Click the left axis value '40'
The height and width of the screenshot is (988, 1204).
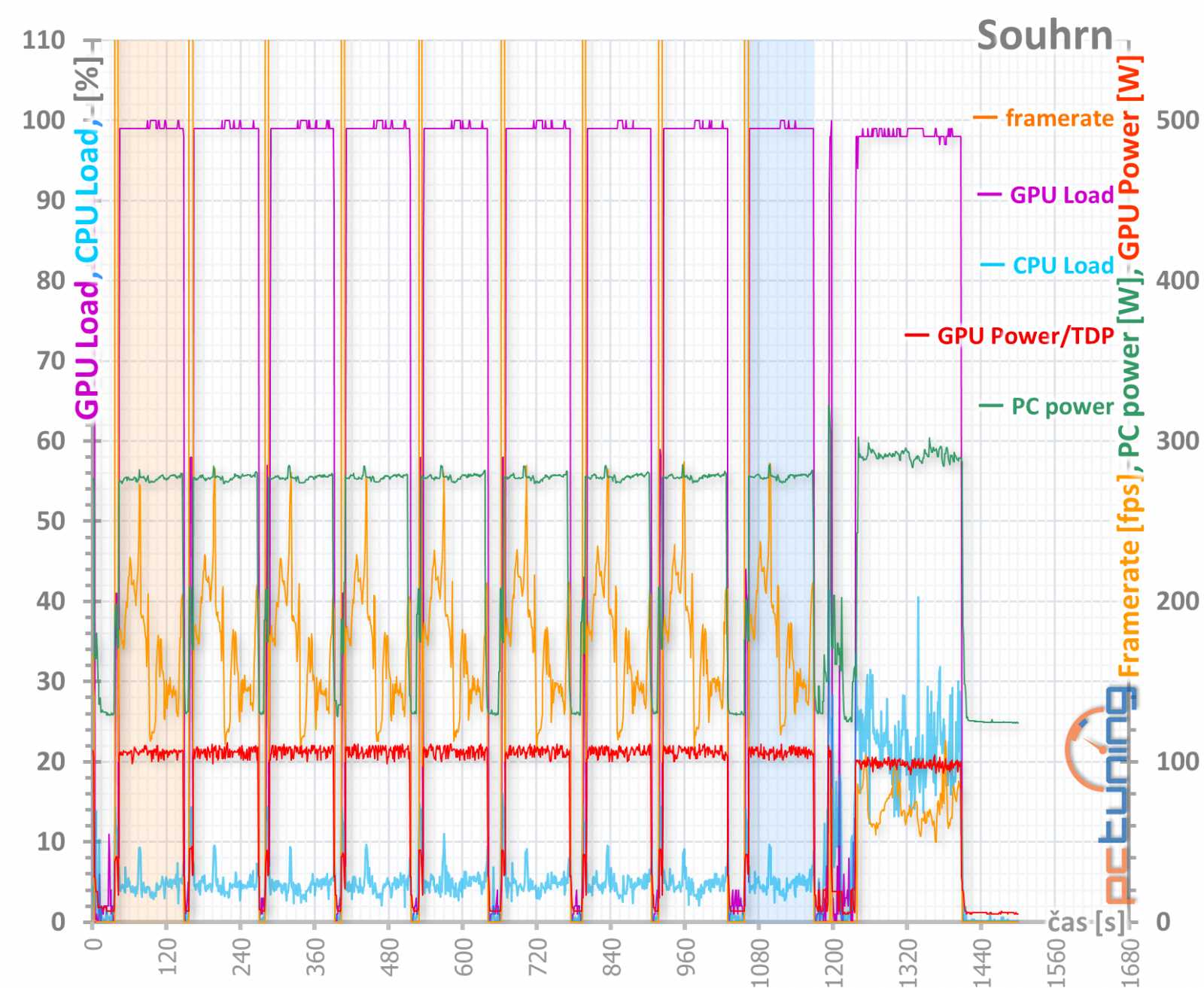51,600
